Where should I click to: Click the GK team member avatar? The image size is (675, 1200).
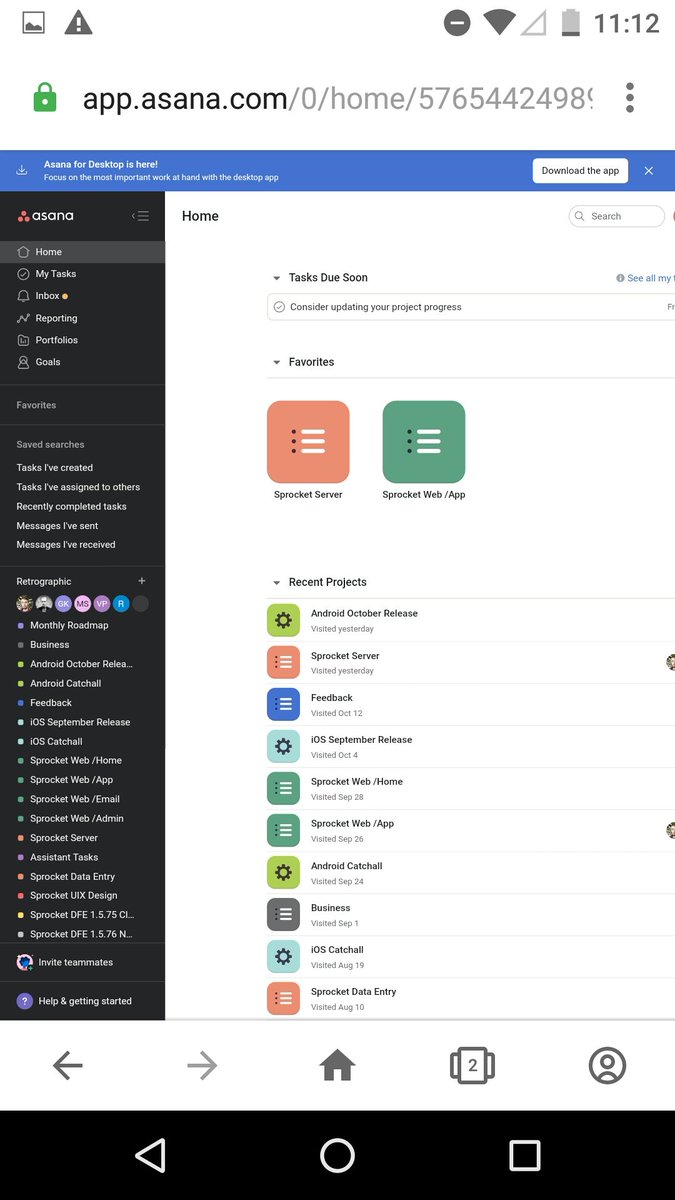[x=63, y=604]
